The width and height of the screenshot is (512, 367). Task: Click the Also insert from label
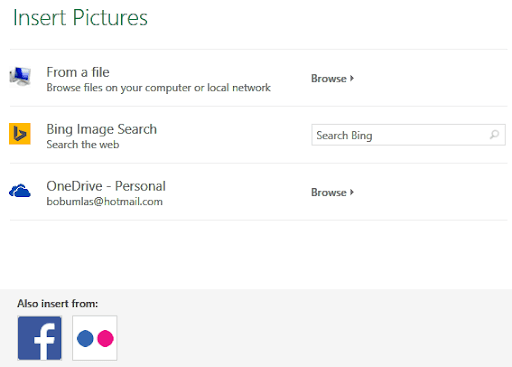pyautogui.click(x=58, y=303)
